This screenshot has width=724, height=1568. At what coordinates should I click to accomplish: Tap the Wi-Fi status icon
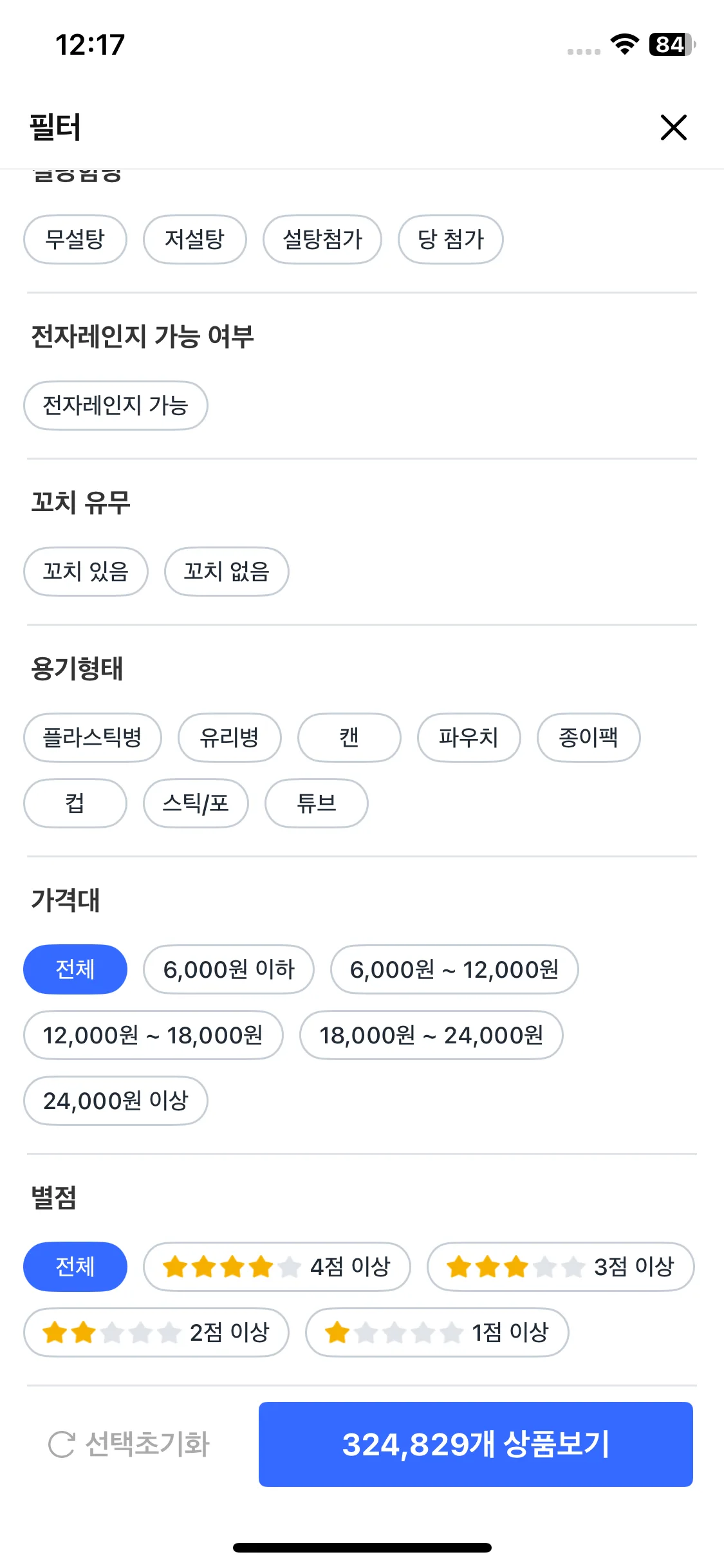pyautogui.click(x=624, y=44)
